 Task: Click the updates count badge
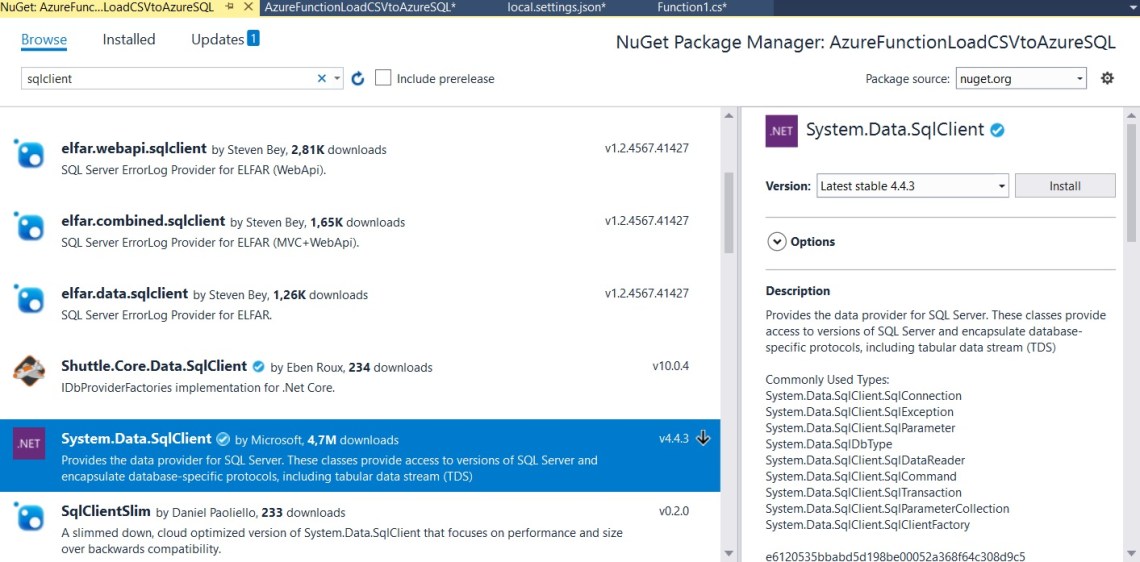tap(253, 39)
